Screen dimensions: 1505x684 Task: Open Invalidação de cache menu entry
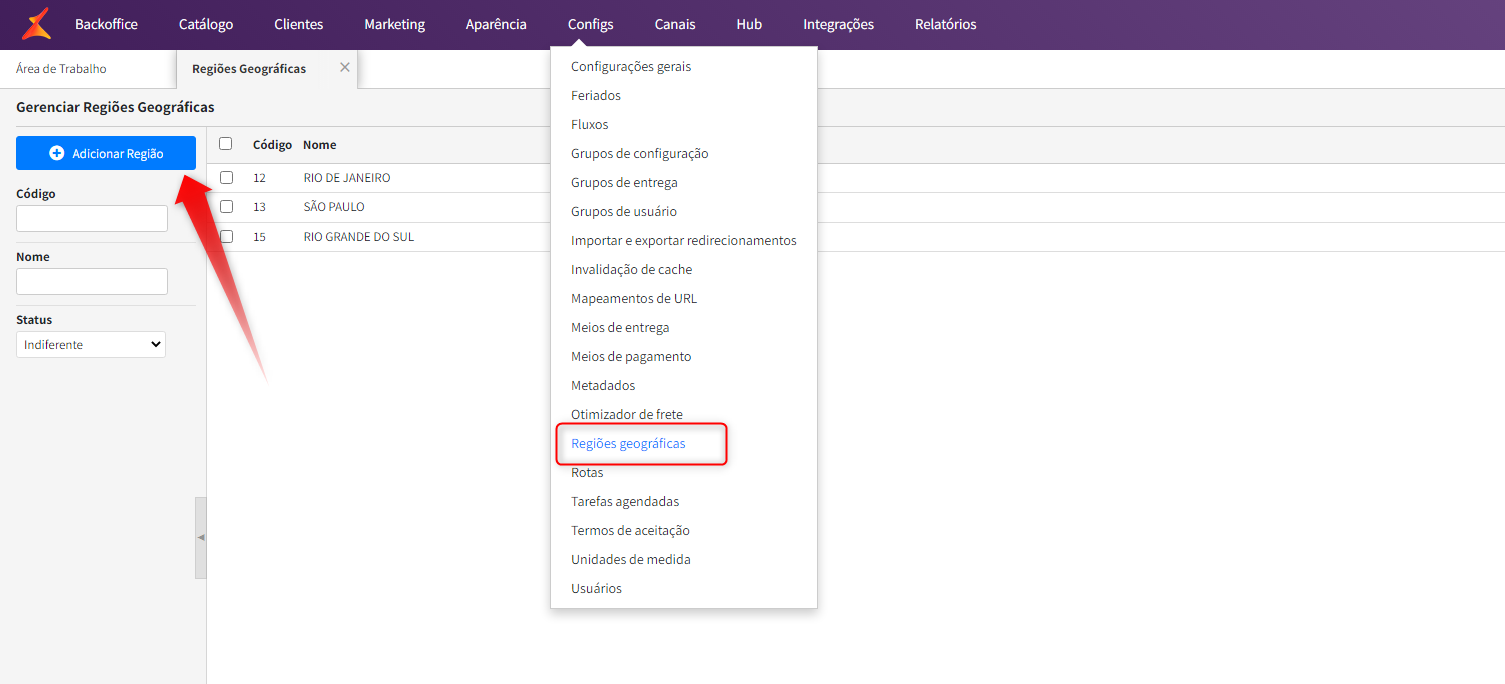(632, 269)
